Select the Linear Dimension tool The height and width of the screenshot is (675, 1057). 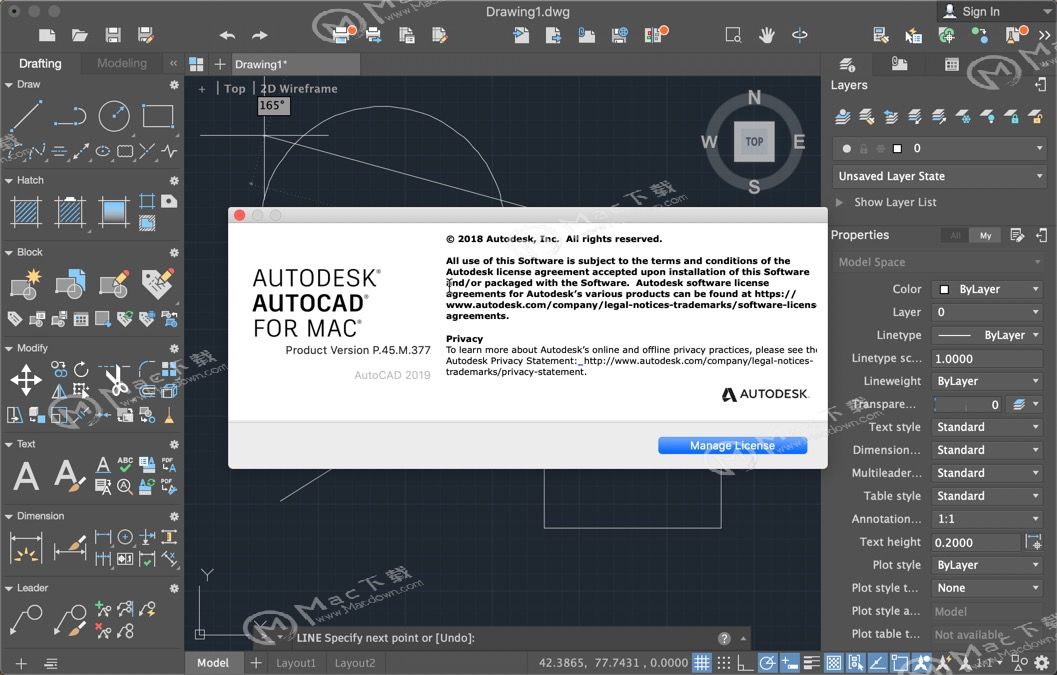coord(26,548)
